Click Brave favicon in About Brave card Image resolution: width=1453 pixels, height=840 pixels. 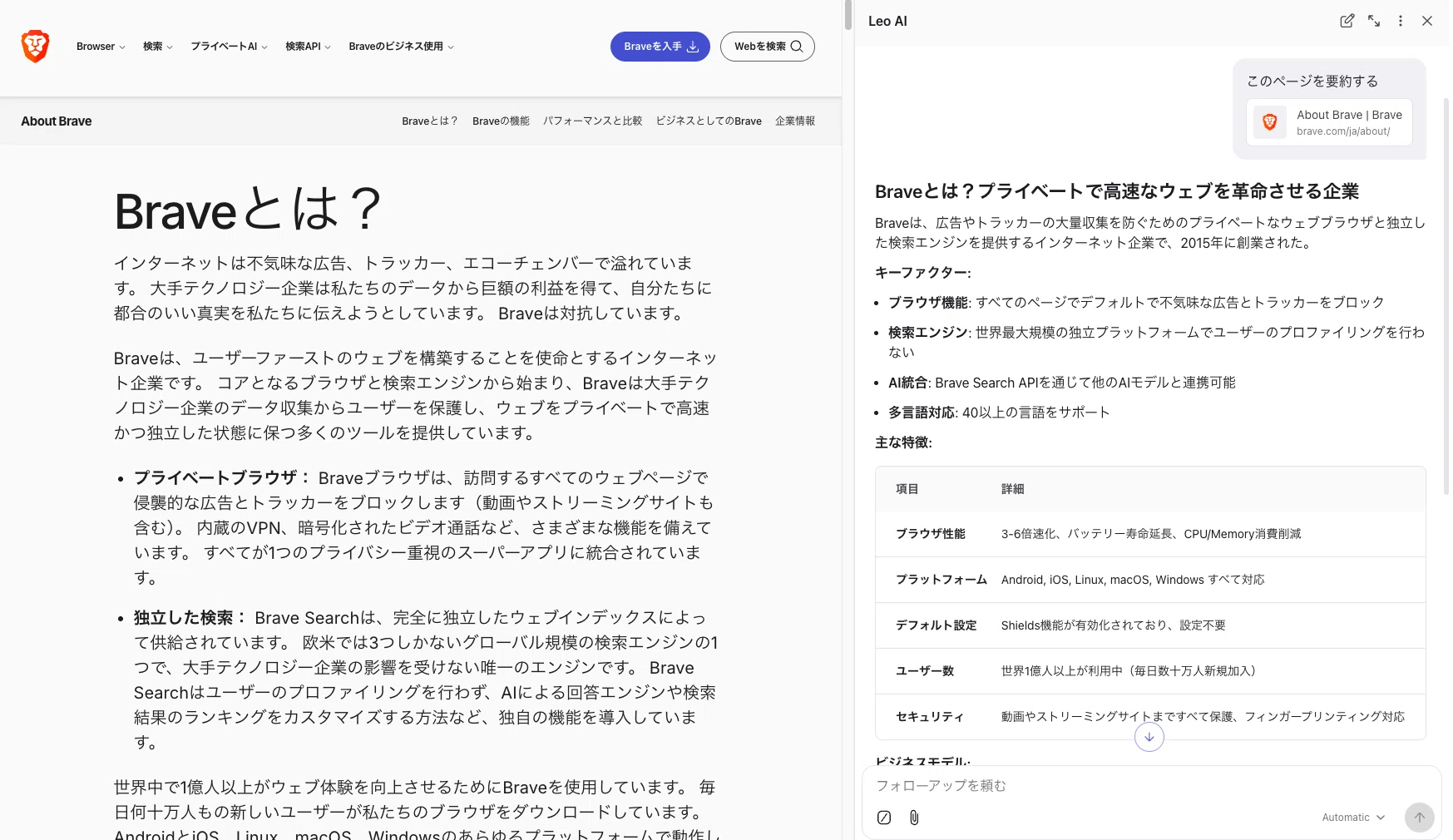click(1270, 122)
